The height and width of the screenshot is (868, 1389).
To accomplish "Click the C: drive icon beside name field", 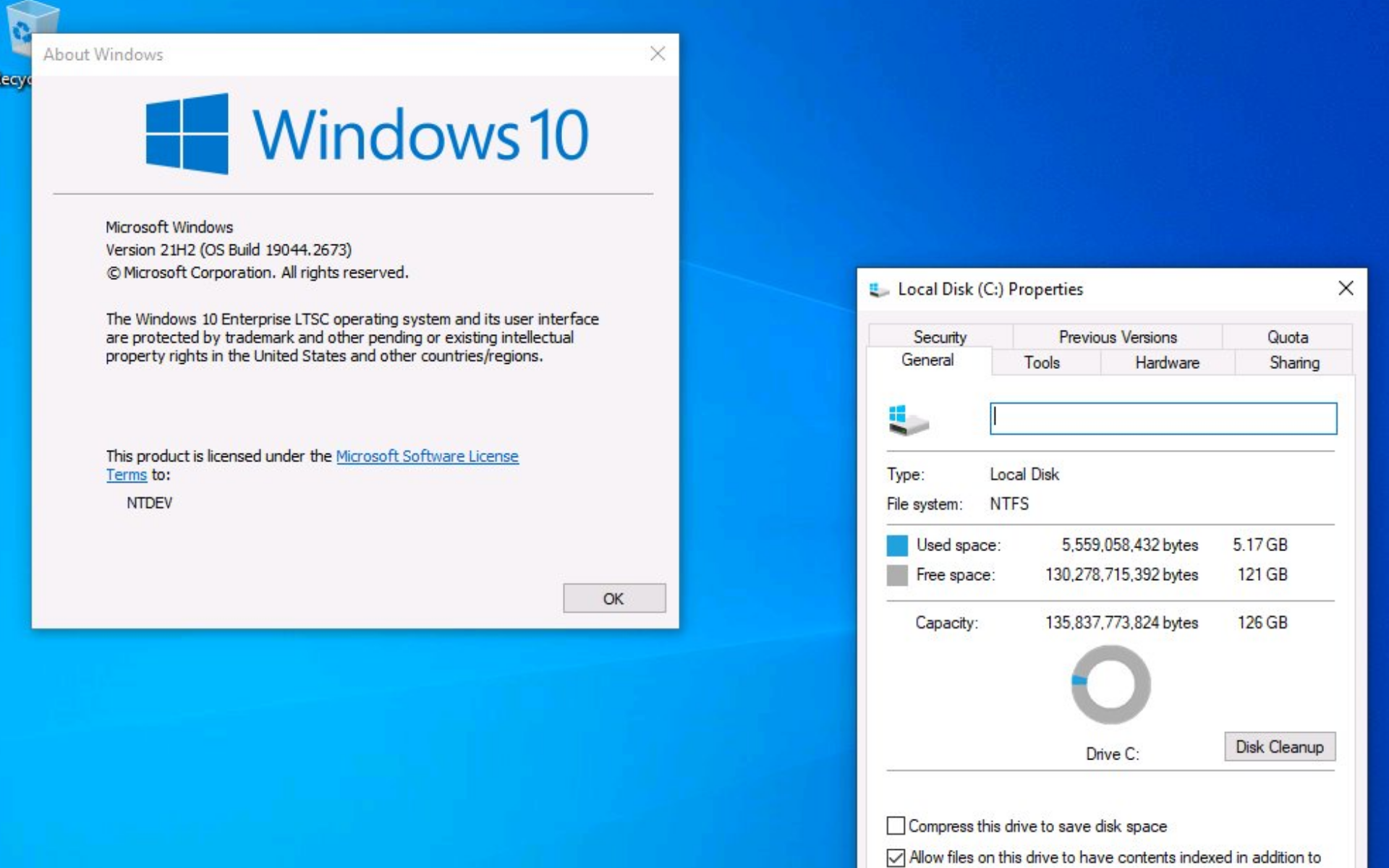I will coord(908,420).
